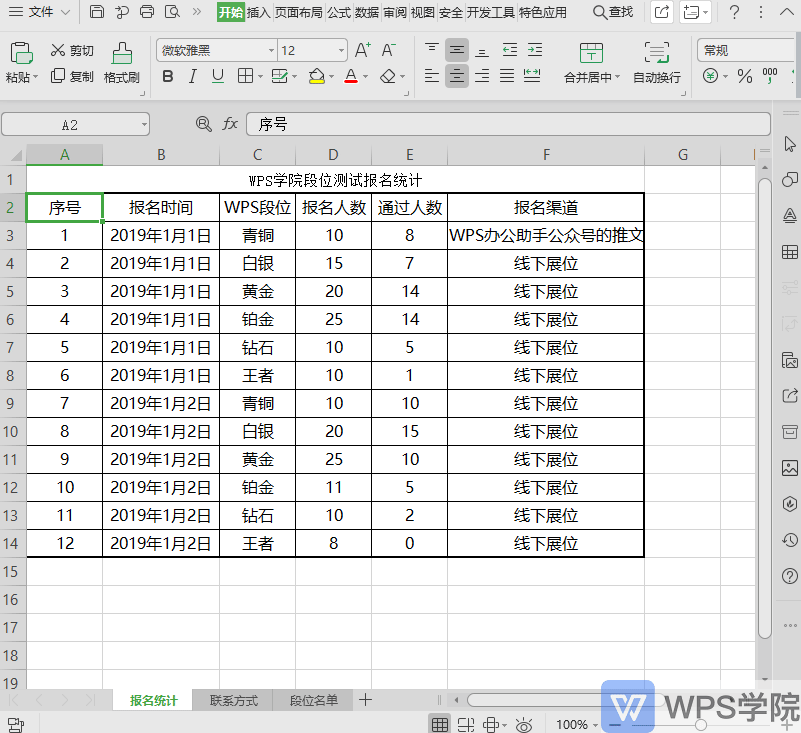The image size is (801, 733).
Task: Click the vertical scrollbar thumb
Action: (x=765, y=408)
